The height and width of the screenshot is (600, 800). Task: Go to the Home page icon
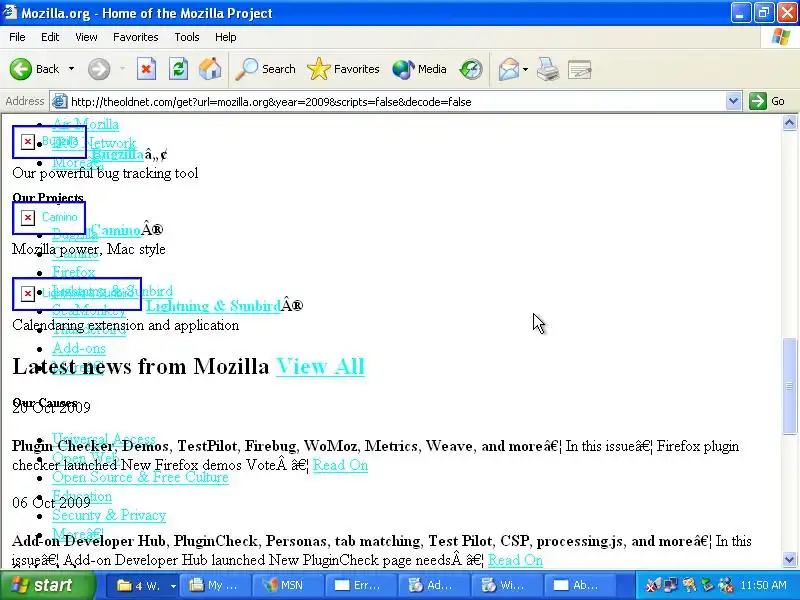coord(210,69)
